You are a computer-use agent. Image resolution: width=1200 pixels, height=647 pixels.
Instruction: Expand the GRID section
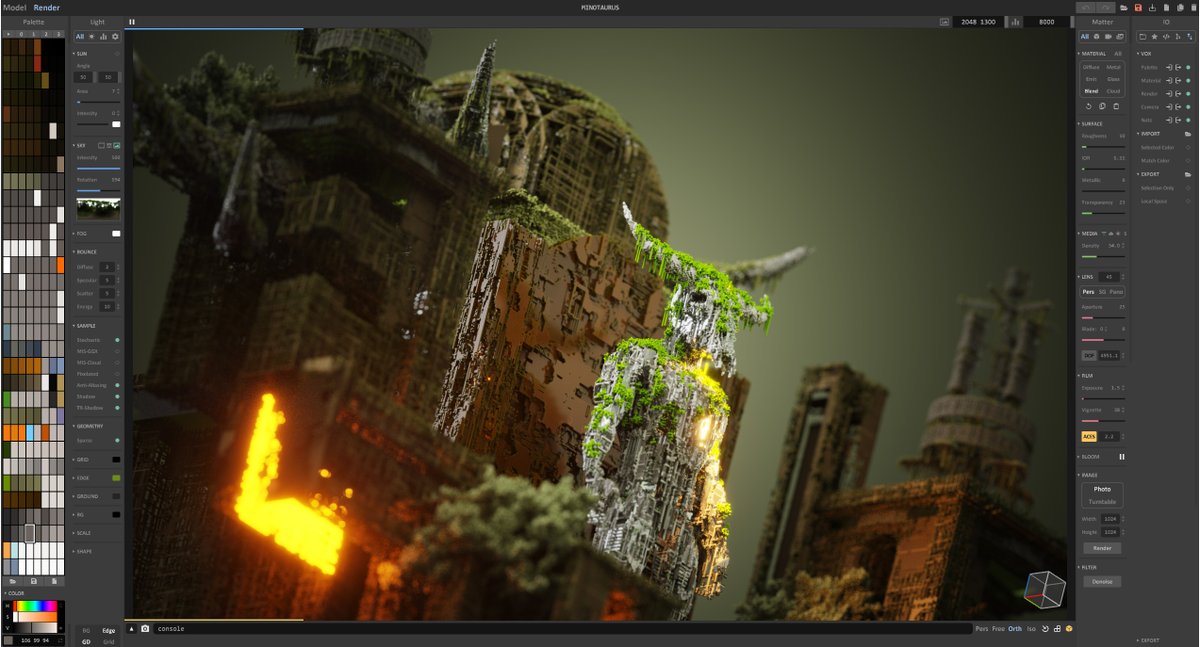[x=81, y=459]
